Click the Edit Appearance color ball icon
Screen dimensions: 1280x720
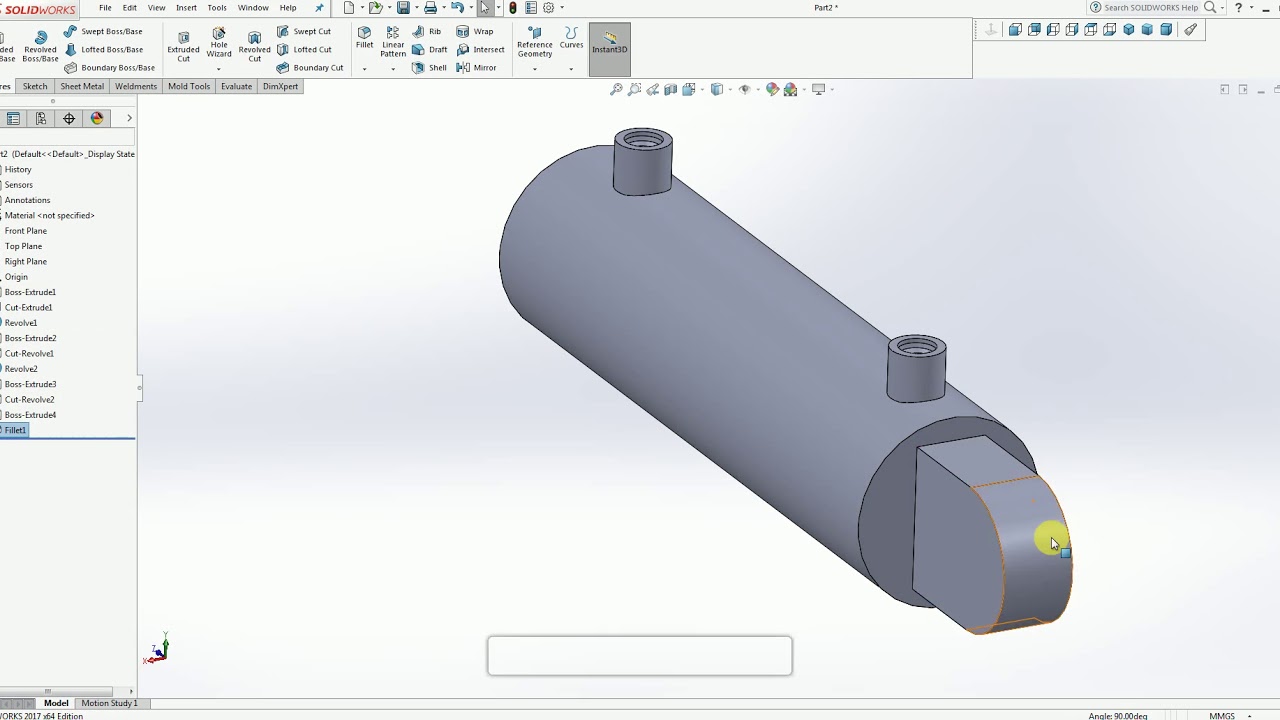[772, 89]
